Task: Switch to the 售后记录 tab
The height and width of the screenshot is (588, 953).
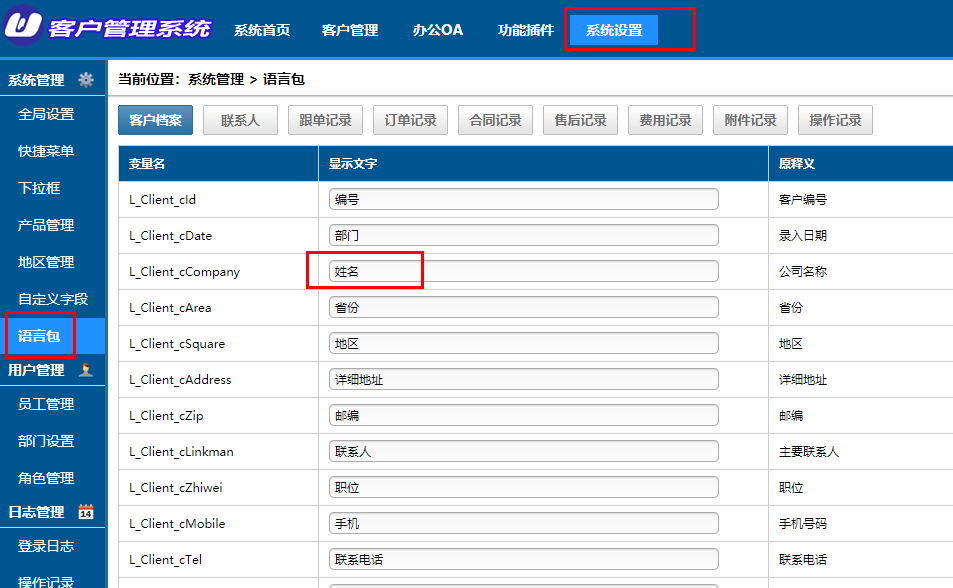Action: pyautogui.click(x=580, y=120)
